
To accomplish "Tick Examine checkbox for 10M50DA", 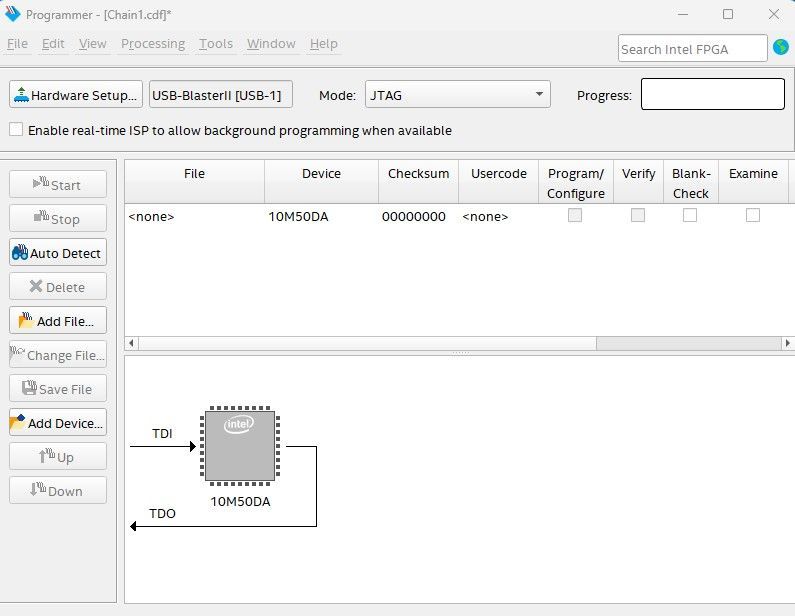I will [x=753, y=215].
